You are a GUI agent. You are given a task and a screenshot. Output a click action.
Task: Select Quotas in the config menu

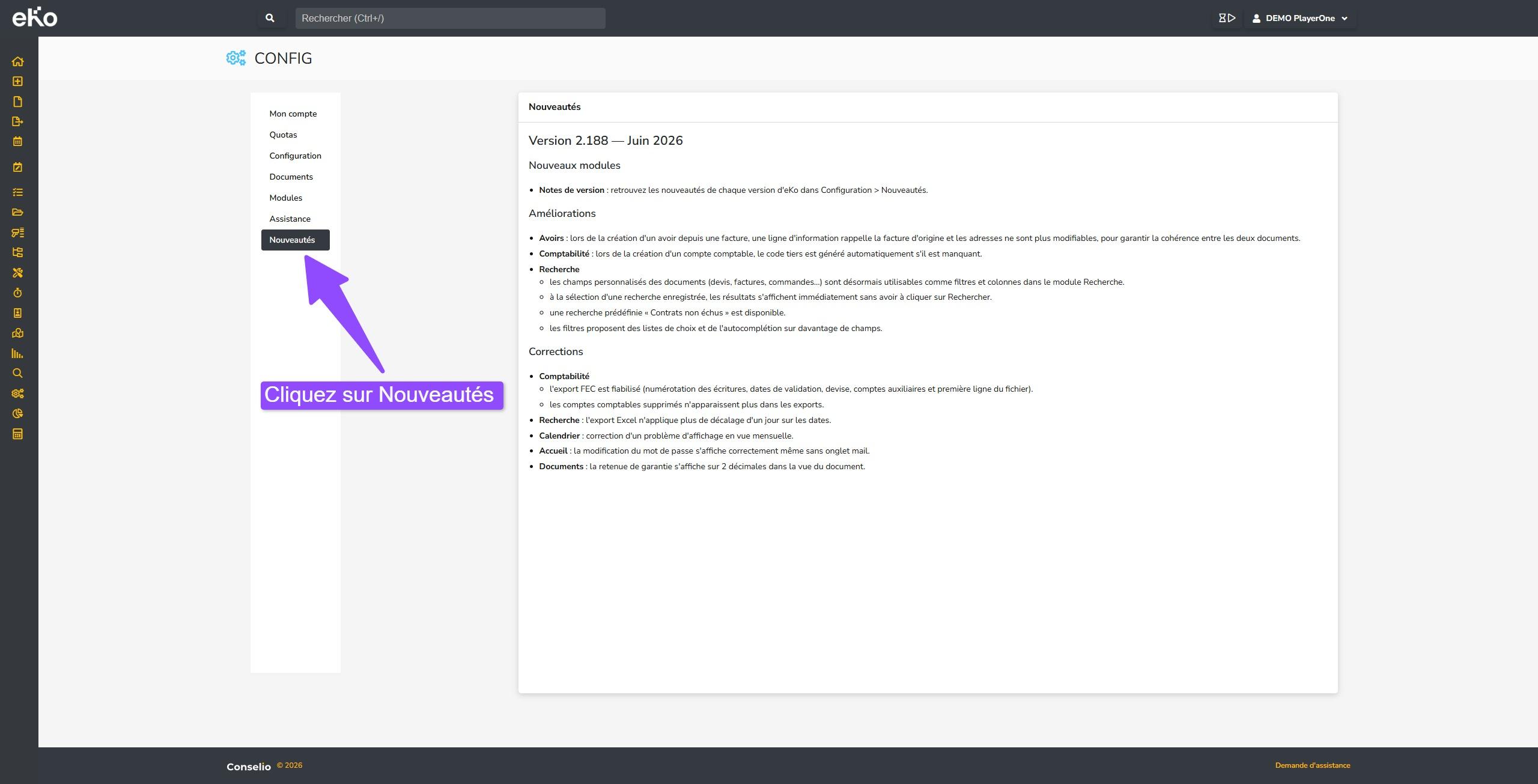pos(283,135)
